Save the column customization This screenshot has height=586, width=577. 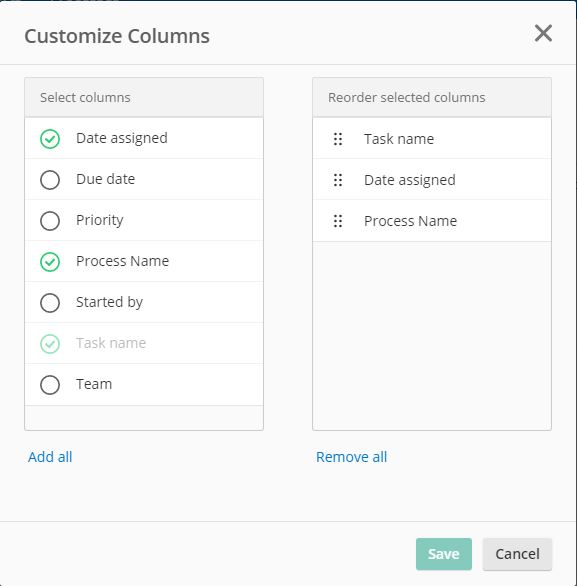click(444, 554)
